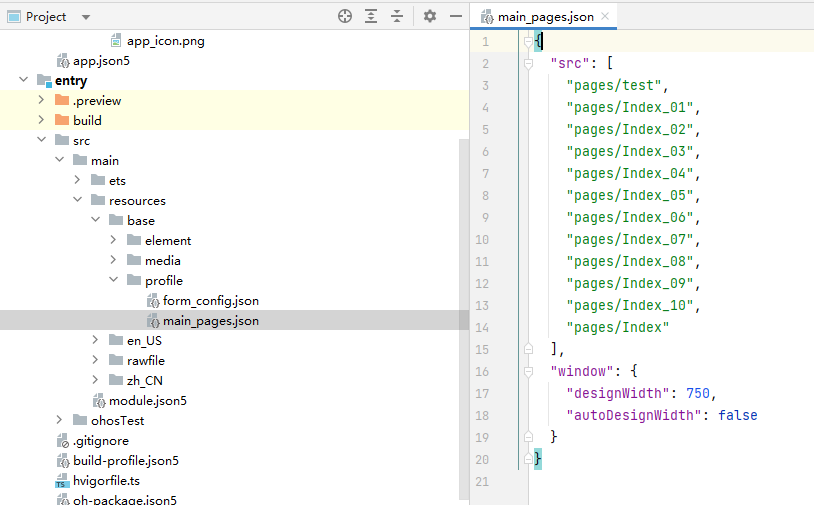This screenshot has height=505, width=814.
Task: Expand the element folder
Action: click(114, 240)
